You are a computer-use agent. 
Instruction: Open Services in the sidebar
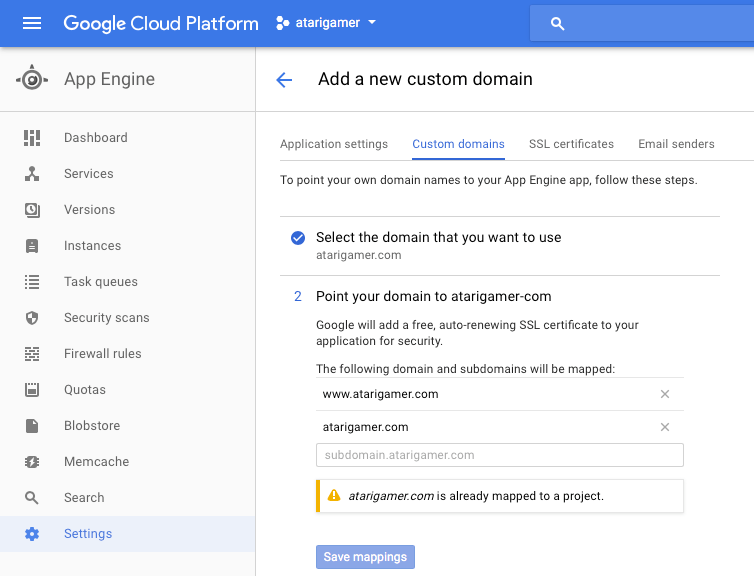pyautogui.click(x=127, y=174)
